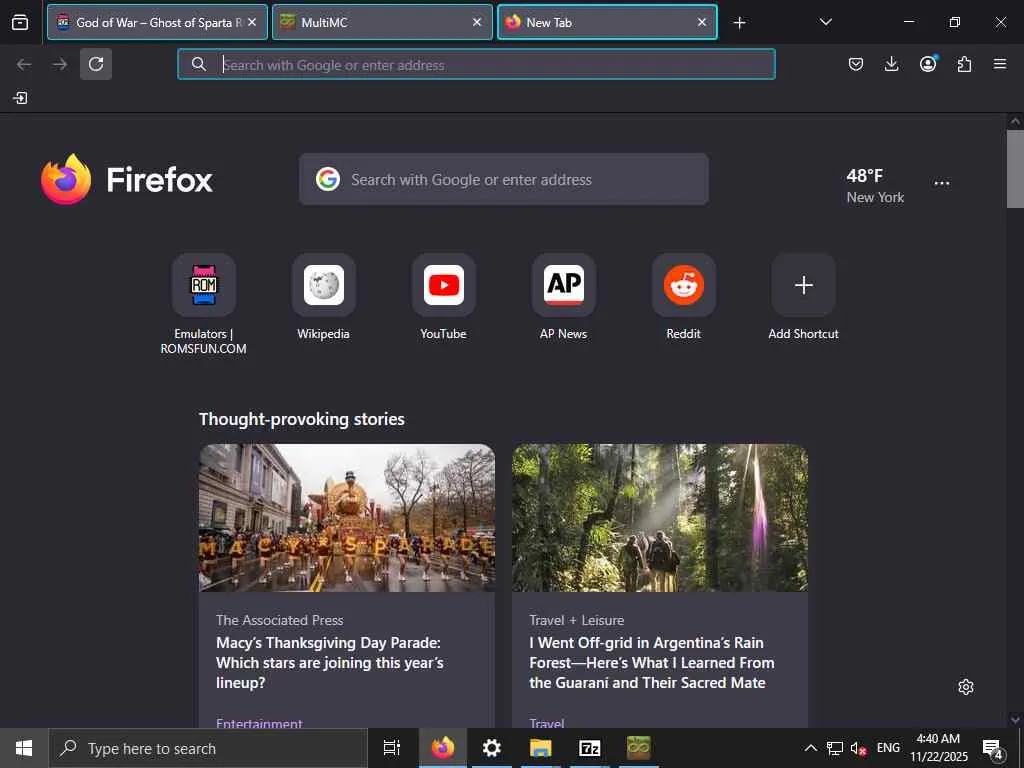Click the clock showing 4:40 AM
The height and width of the screenshot is (768, 1024).
coord(939,748)
